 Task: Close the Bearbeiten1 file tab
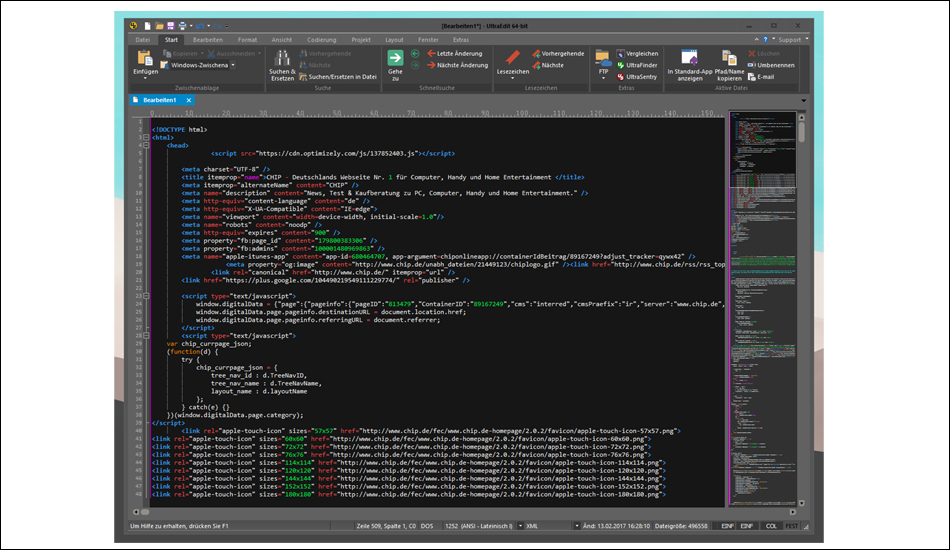[x=188, y=100]
